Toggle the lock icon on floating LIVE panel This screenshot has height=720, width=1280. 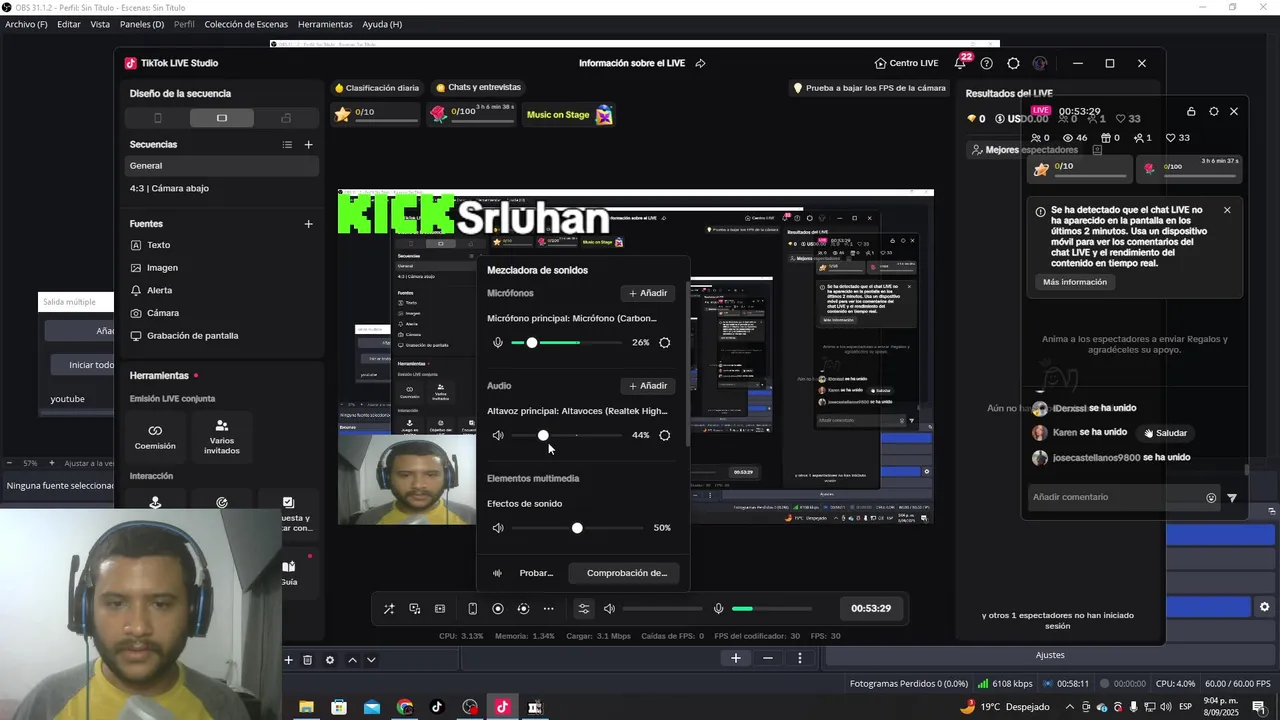(x=1191, y=111)
